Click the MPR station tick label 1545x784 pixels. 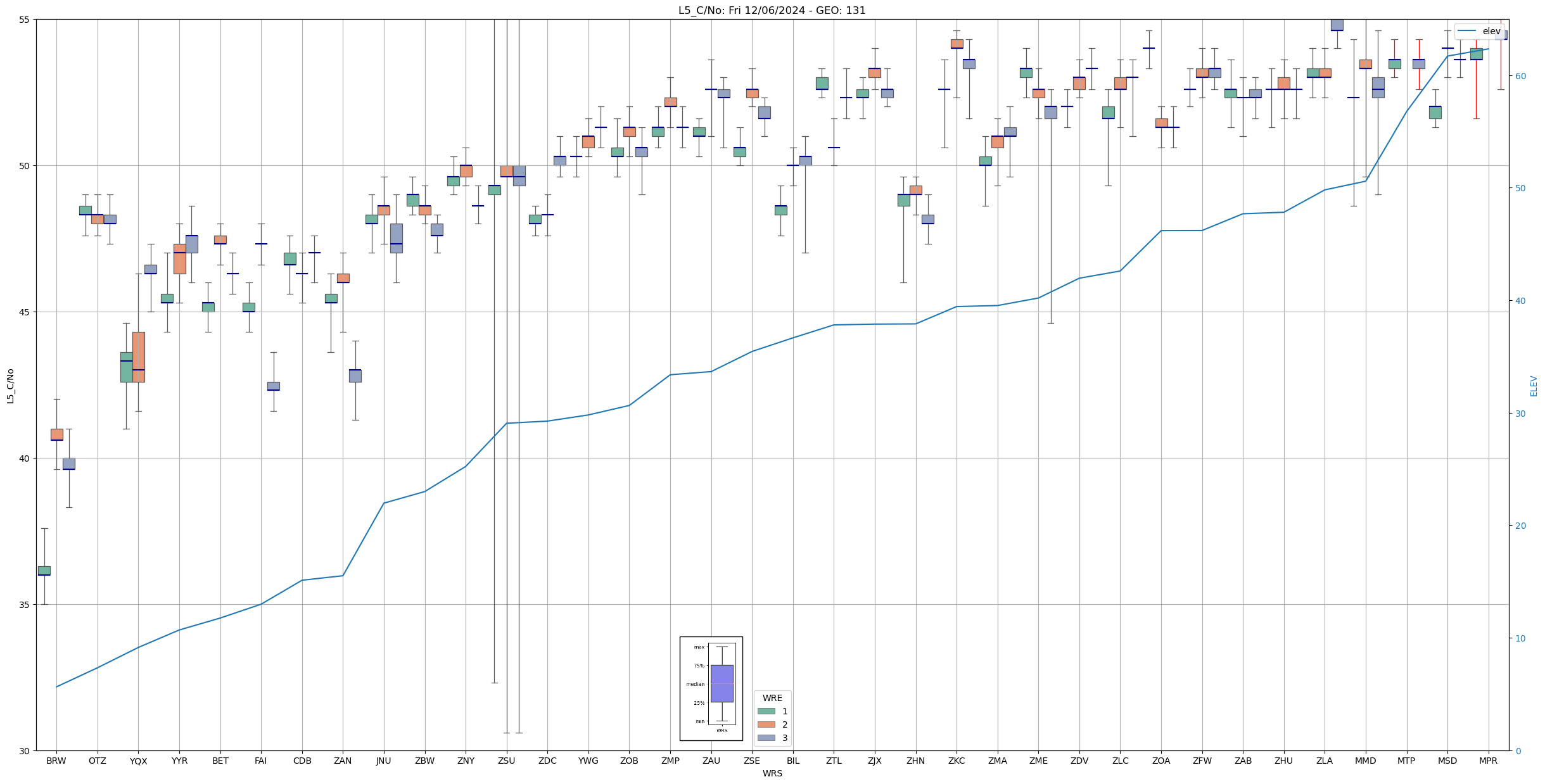[x=1488, y=761]
